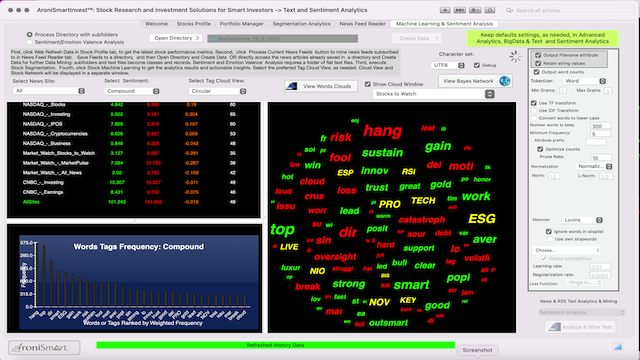Click the third toolbar icon with gear symbol

pyautogui.click(x=475, y=10)
